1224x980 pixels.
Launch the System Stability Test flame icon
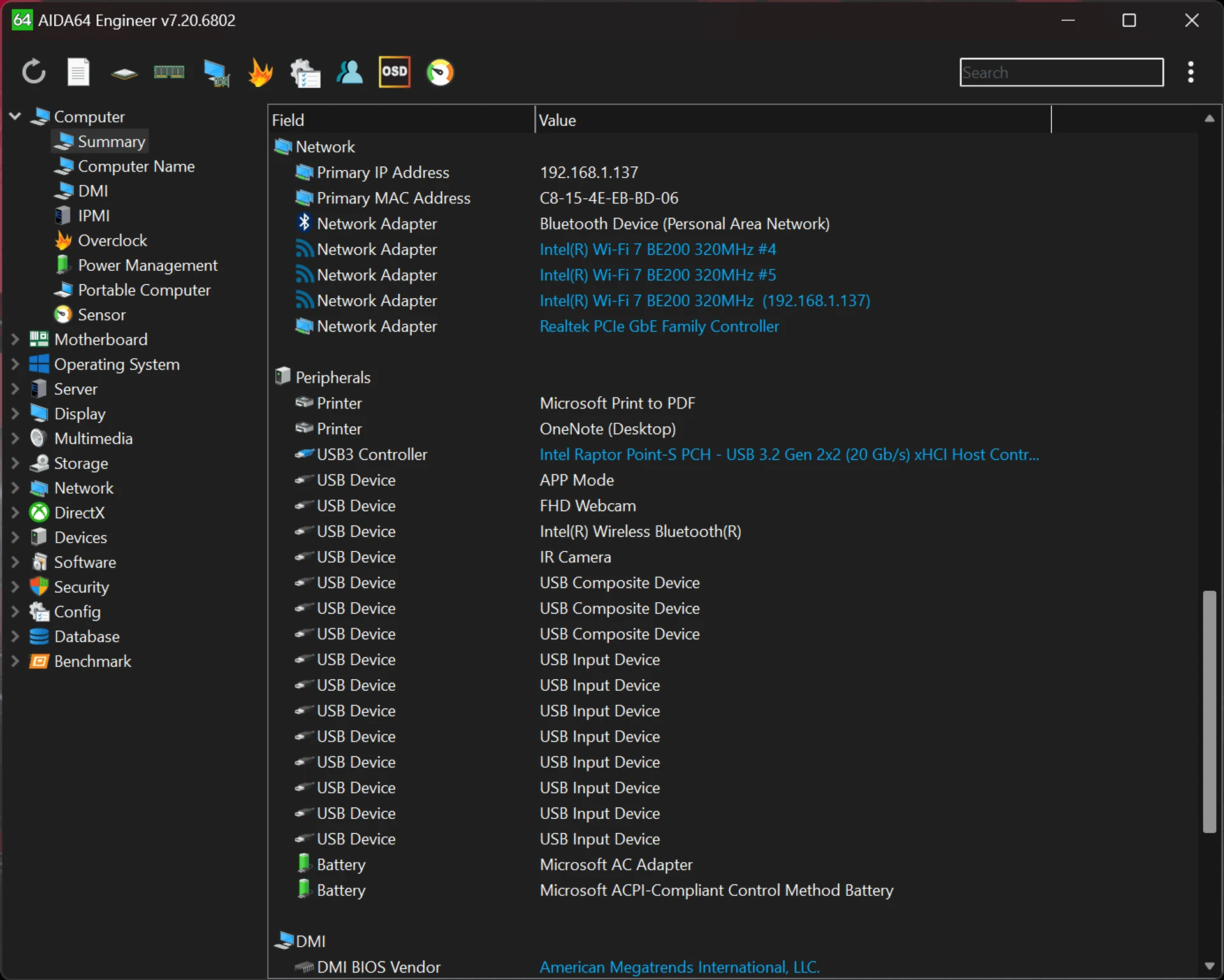coord(261,72)
